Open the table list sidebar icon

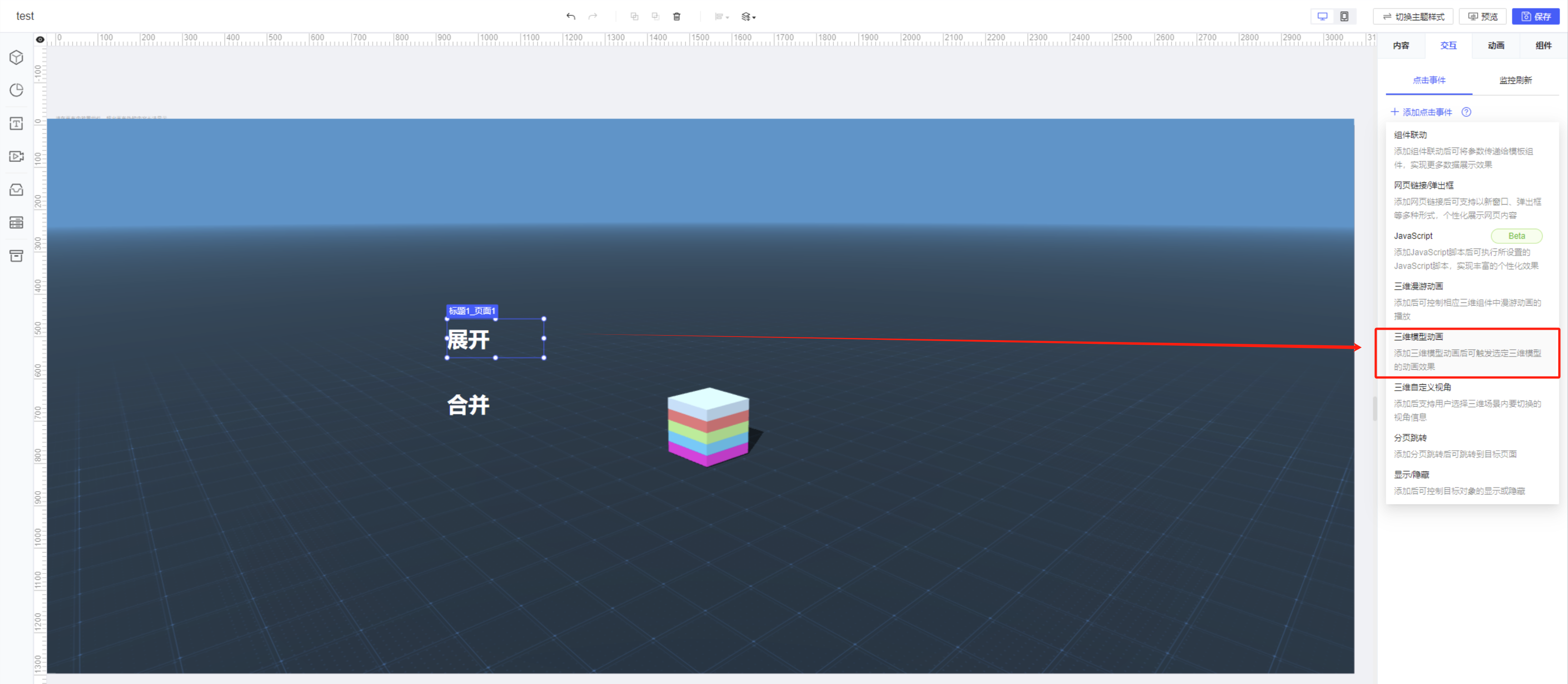[x=16, y=222]
